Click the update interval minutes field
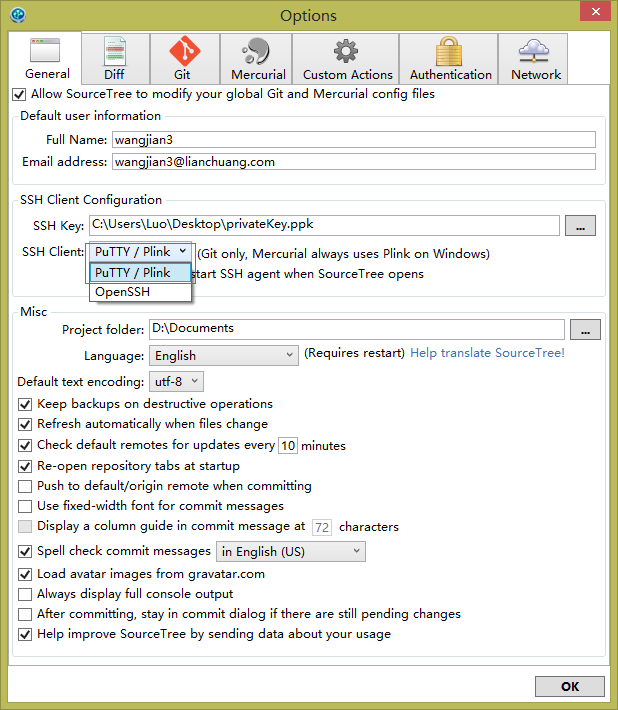618x710 pixels. (288, 446)
